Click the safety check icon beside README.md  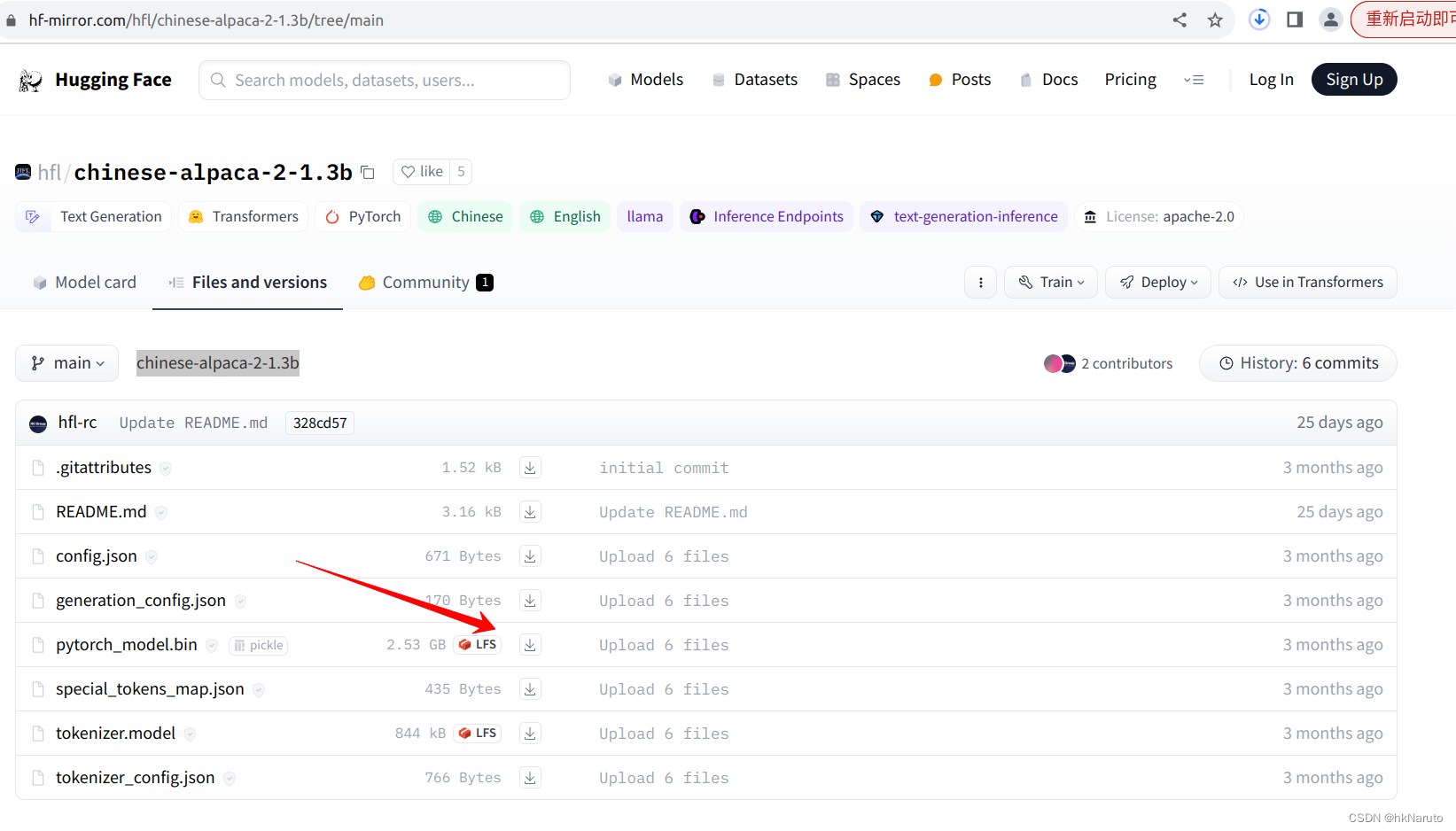point(161,513)
